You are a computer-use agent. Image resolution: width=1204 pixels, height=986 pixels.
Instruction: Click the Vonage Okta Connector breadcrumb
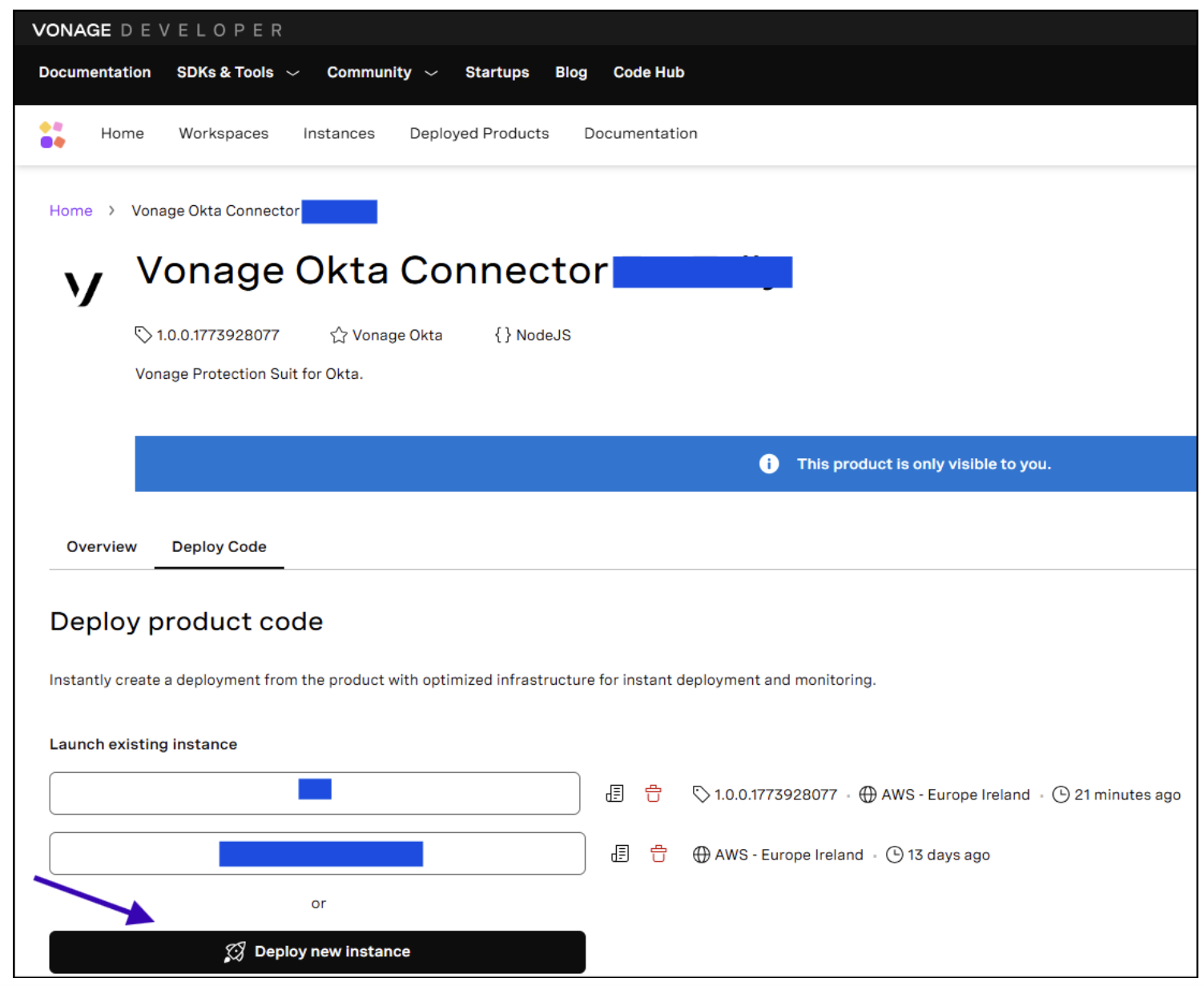215,211
